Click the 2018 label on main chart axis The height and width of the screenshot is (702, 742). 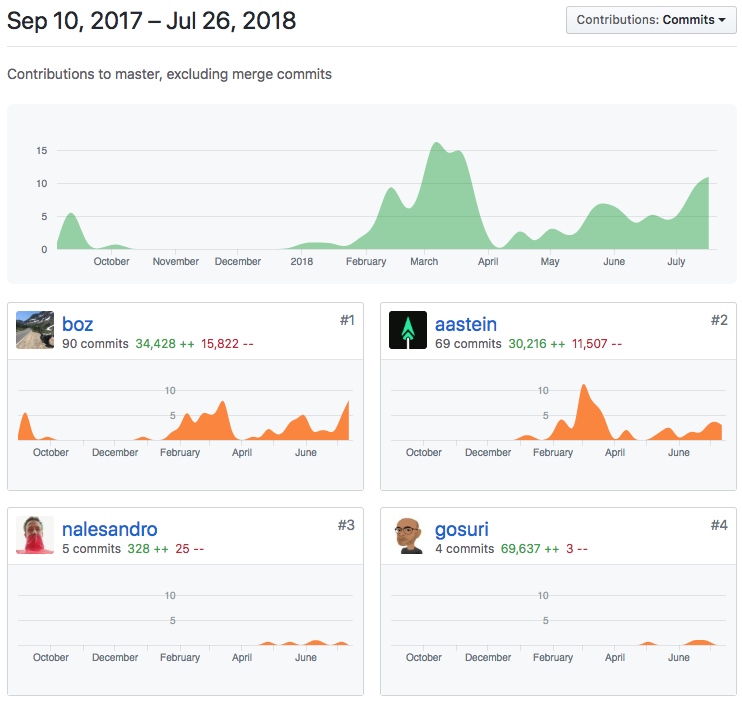click(301, 261)
